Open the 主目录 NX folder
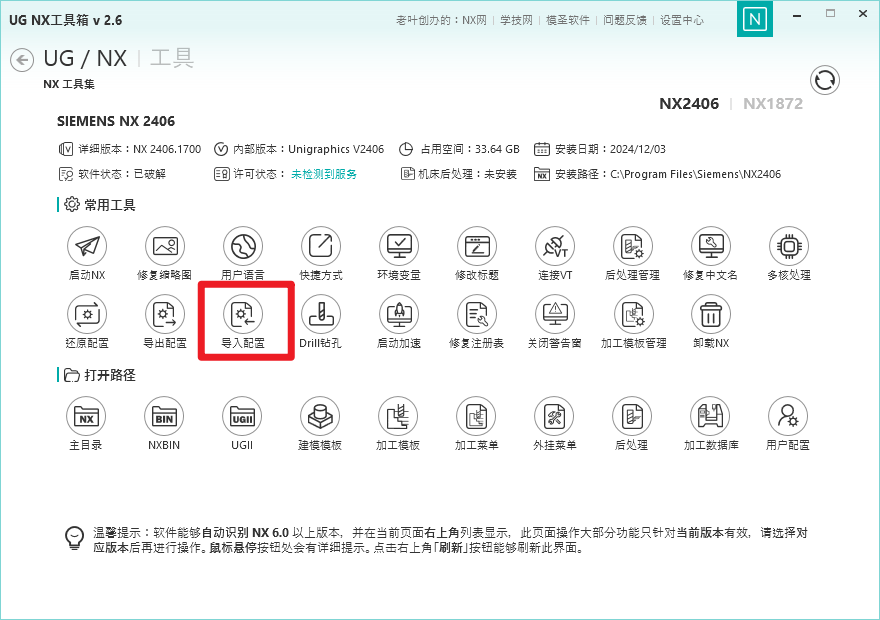 (86, 416)
